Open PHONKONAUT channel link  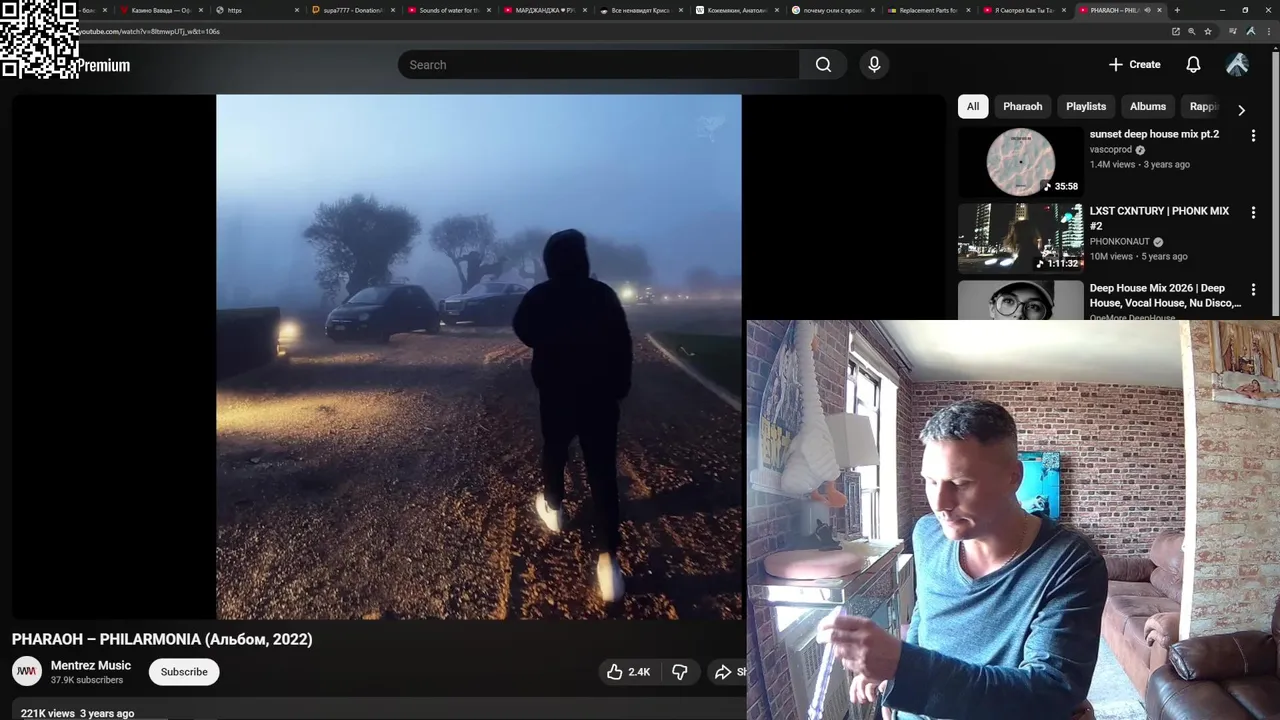(1120, 242)
